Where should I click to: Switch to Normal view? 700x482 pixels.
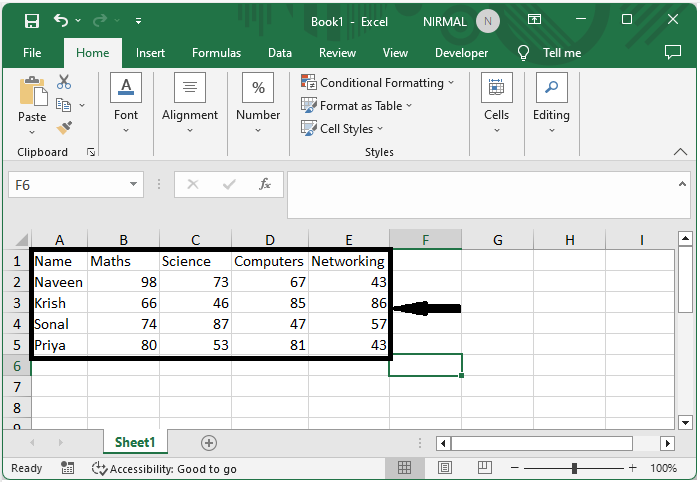(404, 468)
